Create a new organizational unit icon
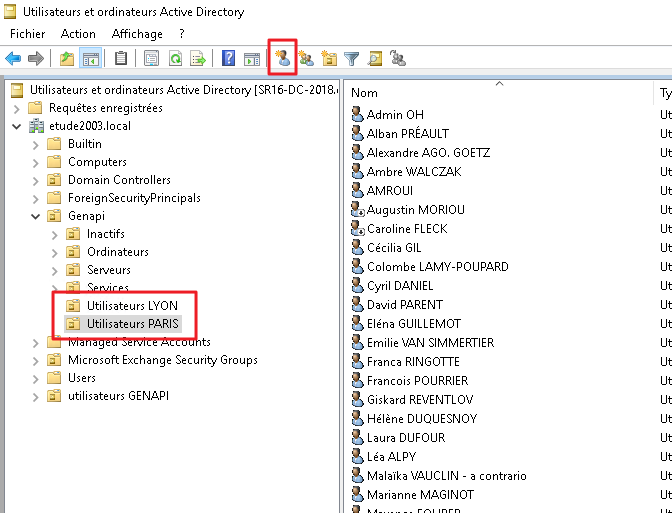 329,58
